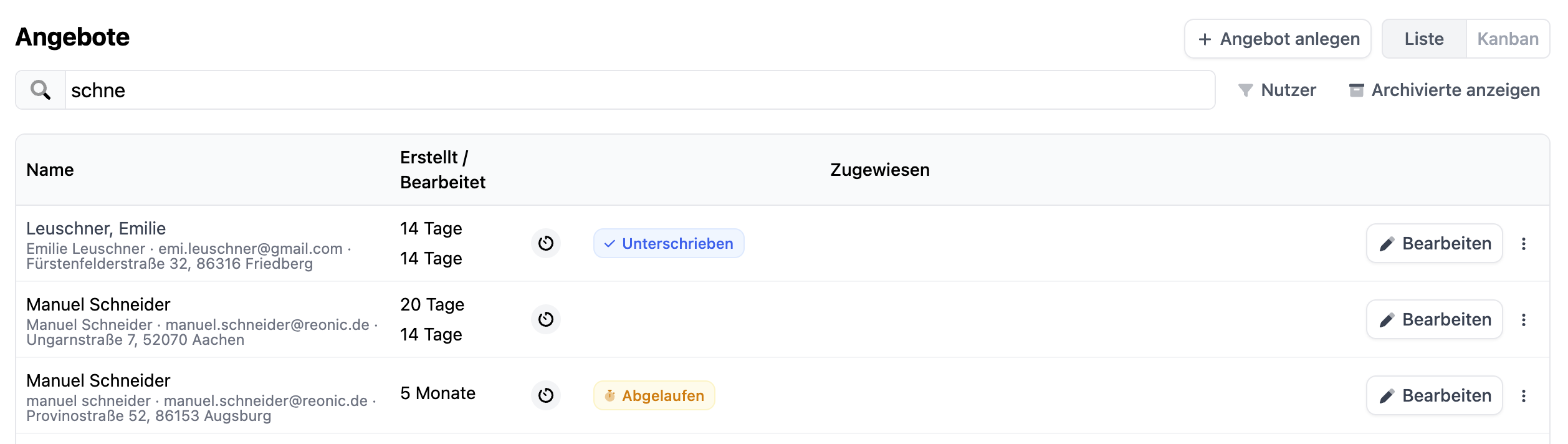Switch to the Kanban view tab
The height and width of the screenshot is (444, 1568).
pyautogui.click(x=1508, y=39)
